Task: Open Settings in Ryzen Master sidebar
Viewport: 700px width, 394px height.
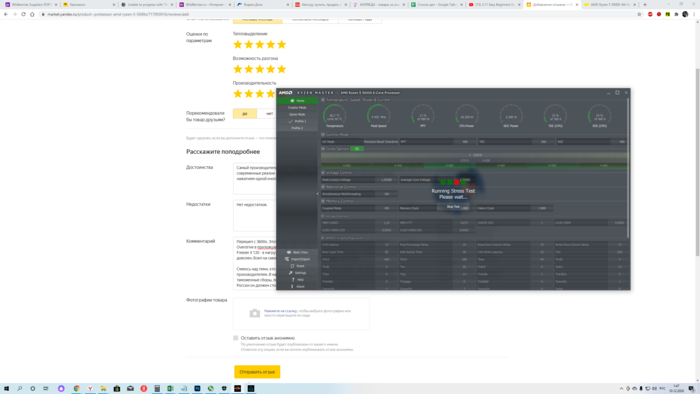Action: 297,273
